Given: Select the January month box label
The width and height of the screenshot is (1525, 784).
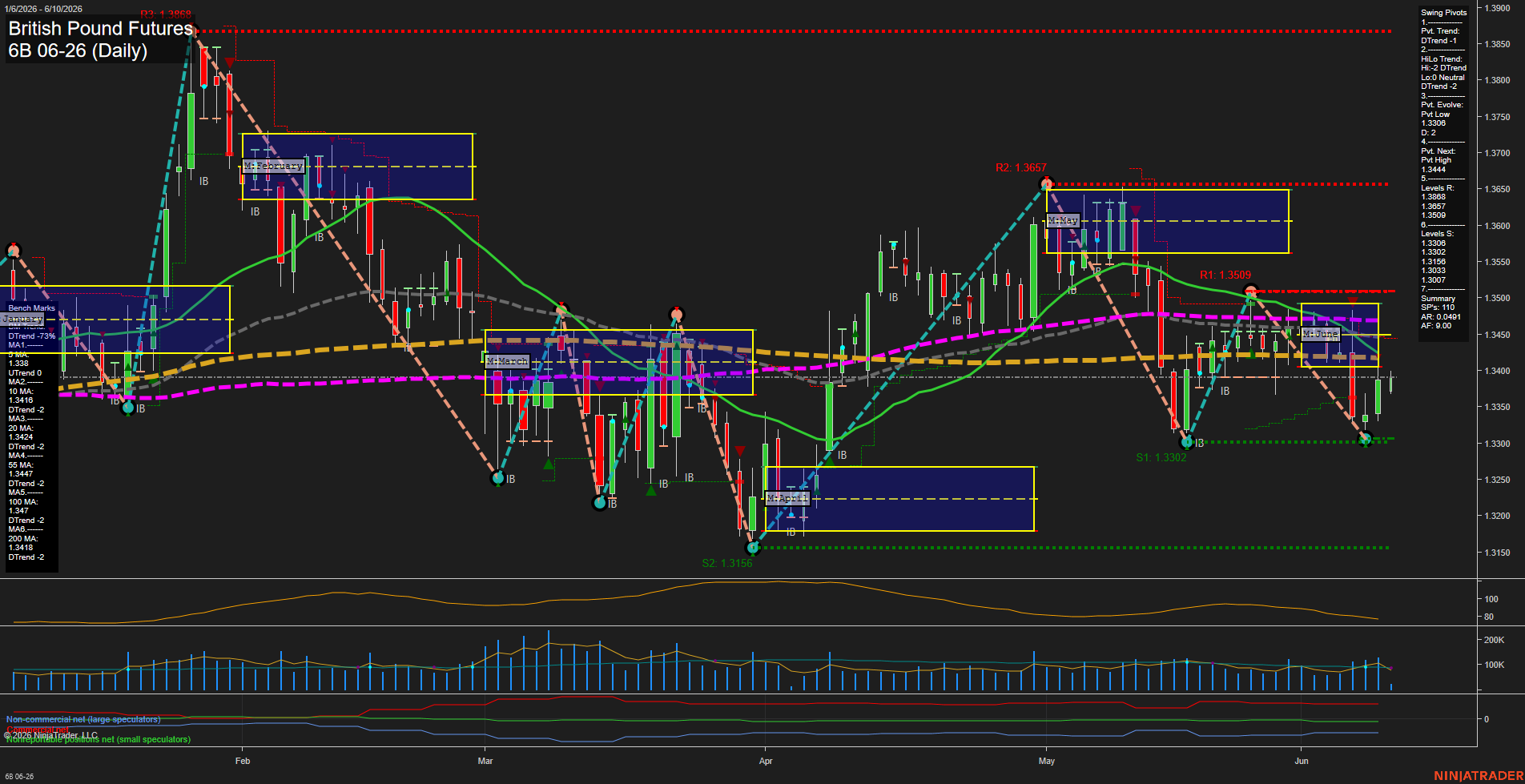Looking at the screenshot, I should 22,319.
